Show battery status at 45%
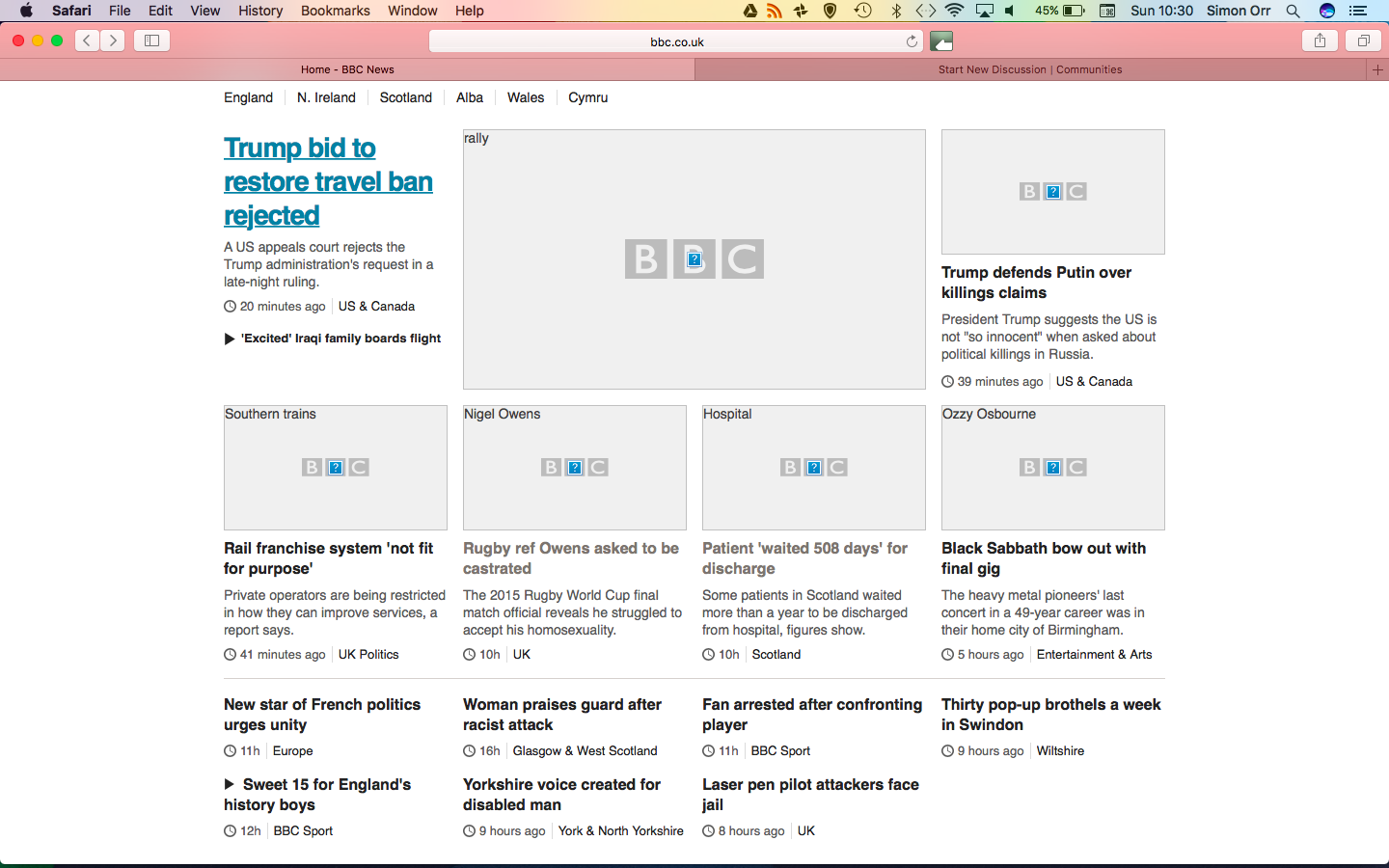 (1059, 11)
